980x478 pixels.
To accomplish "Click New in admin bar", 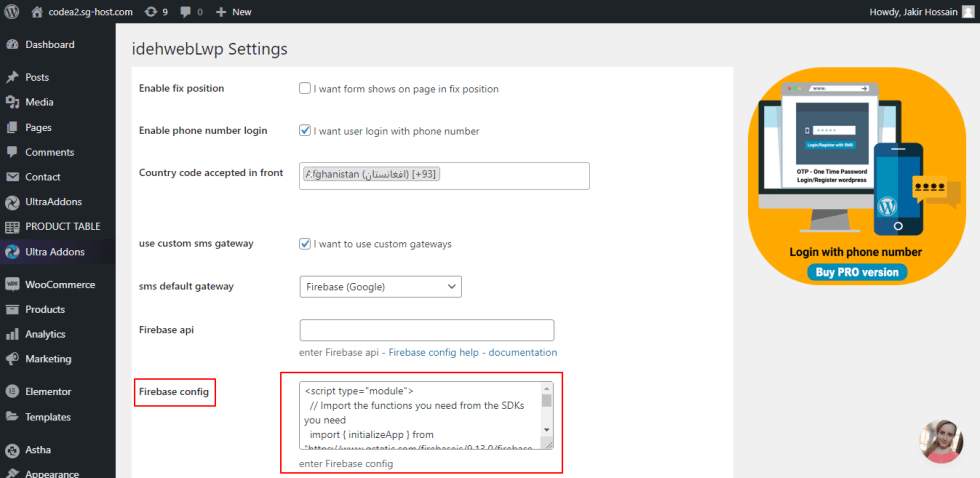I will [242, 11].
